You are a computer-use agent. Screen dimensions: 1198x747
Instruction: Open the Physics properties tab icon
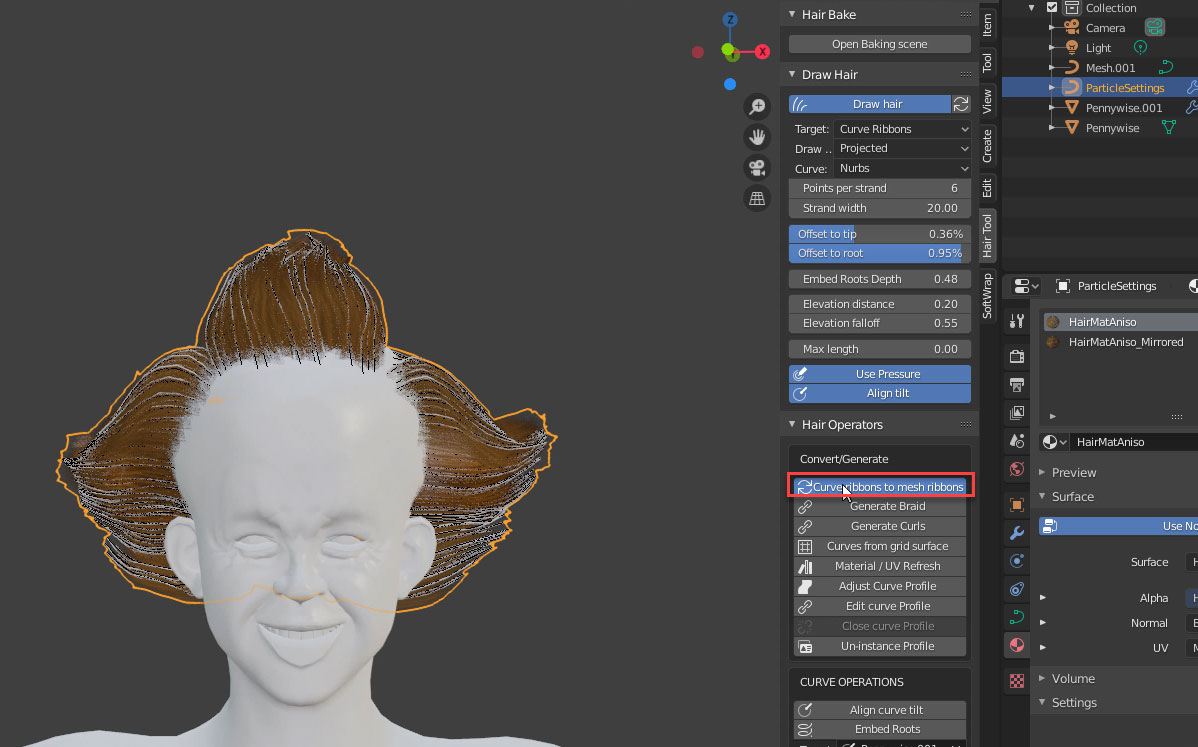[1017, 561]
